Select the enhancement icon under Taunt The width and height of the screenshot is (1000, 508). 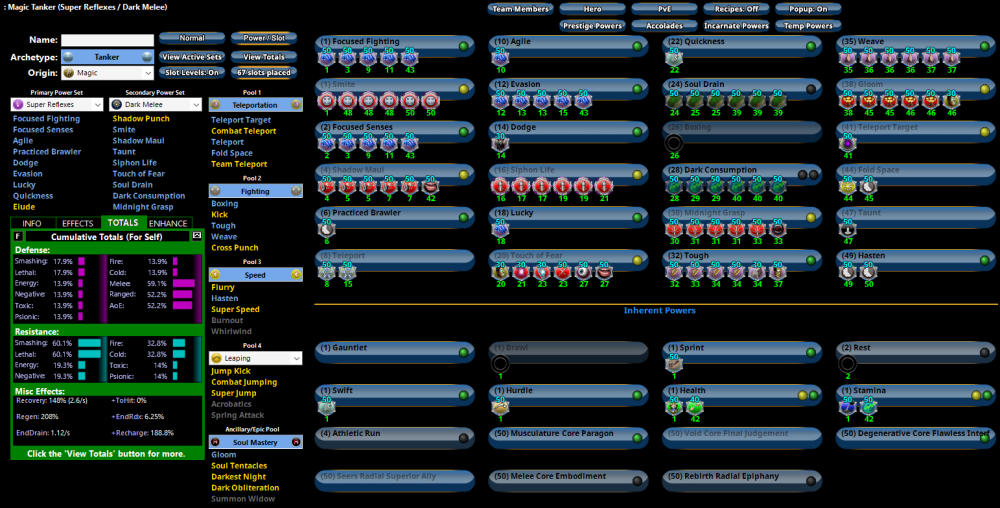click(x=848, y=228)
